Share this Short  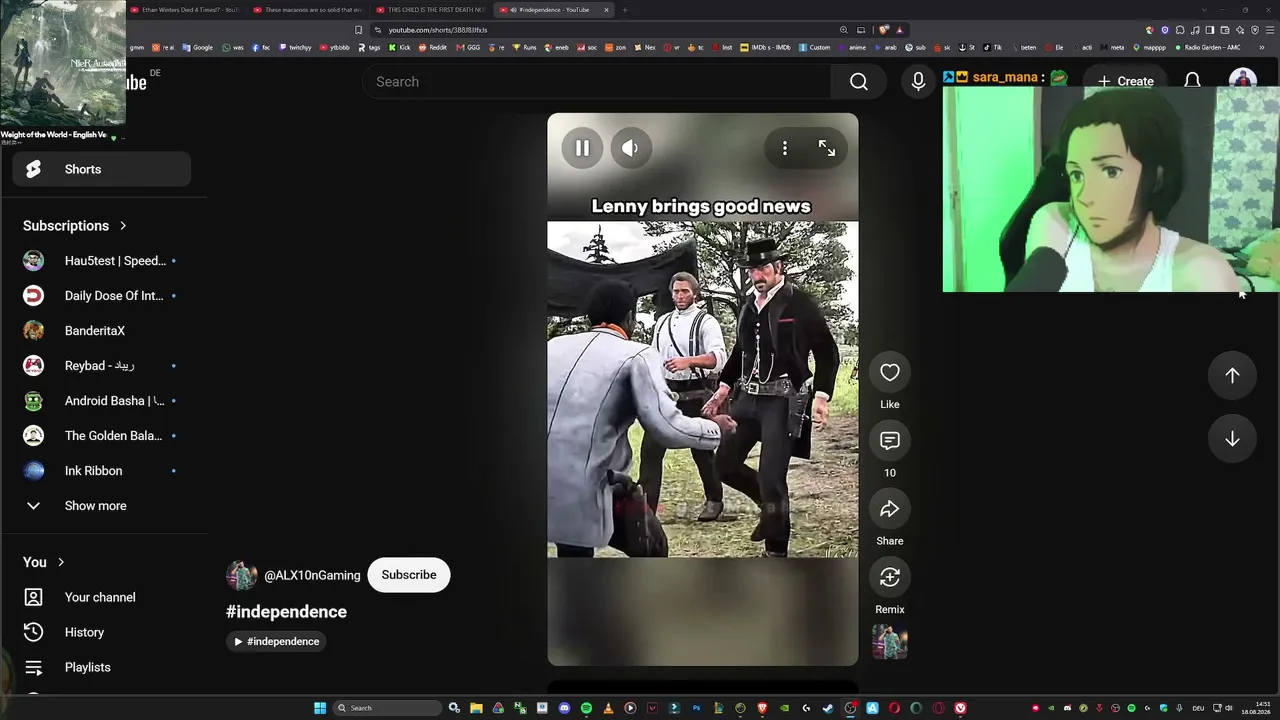tap(890, 509)
